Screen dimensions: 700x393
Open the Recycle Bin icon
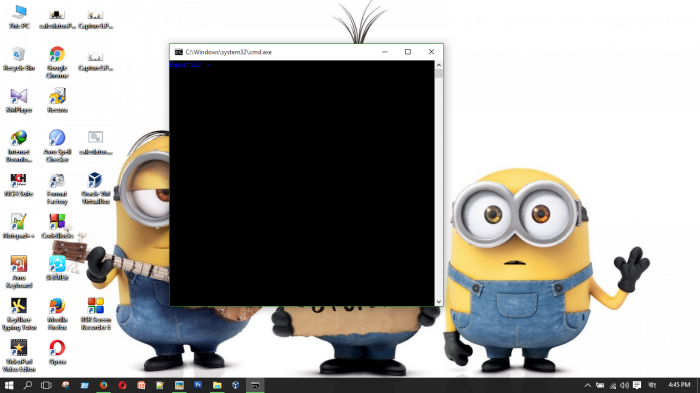tap(19, 59)
